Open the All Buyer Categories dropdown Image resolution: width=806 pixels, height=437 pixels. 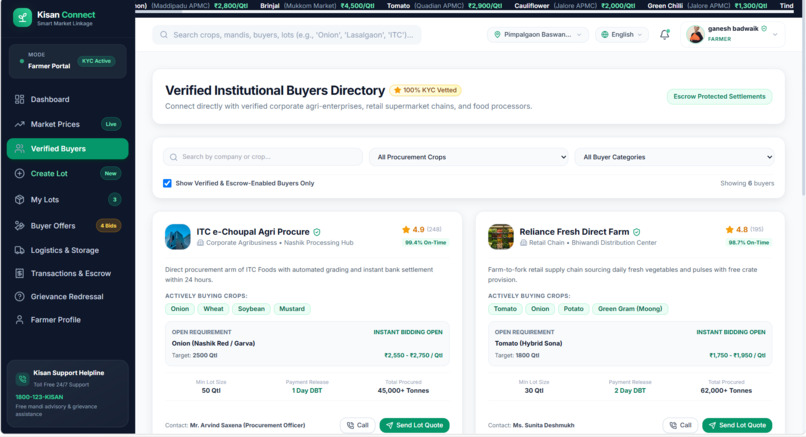pyautogui.click(x=674, y=157)
